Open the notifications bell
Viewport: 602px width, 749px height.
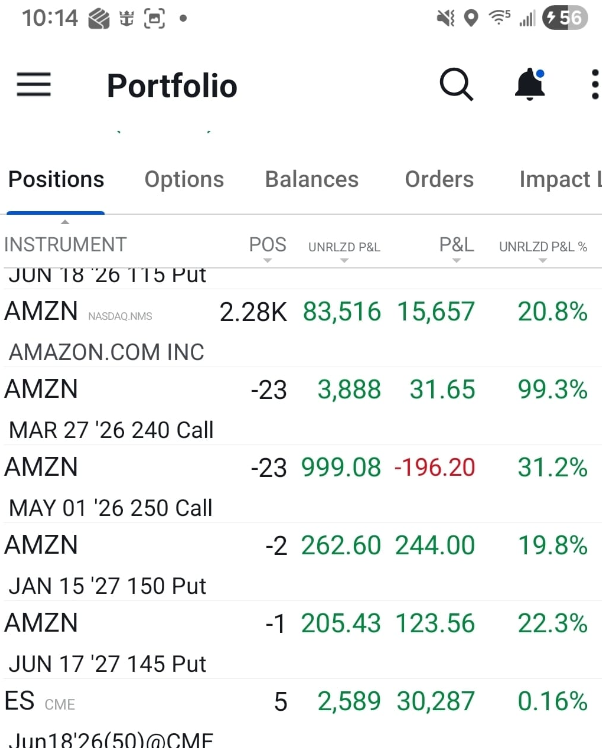pyautogui.click(x=530, y=85)
